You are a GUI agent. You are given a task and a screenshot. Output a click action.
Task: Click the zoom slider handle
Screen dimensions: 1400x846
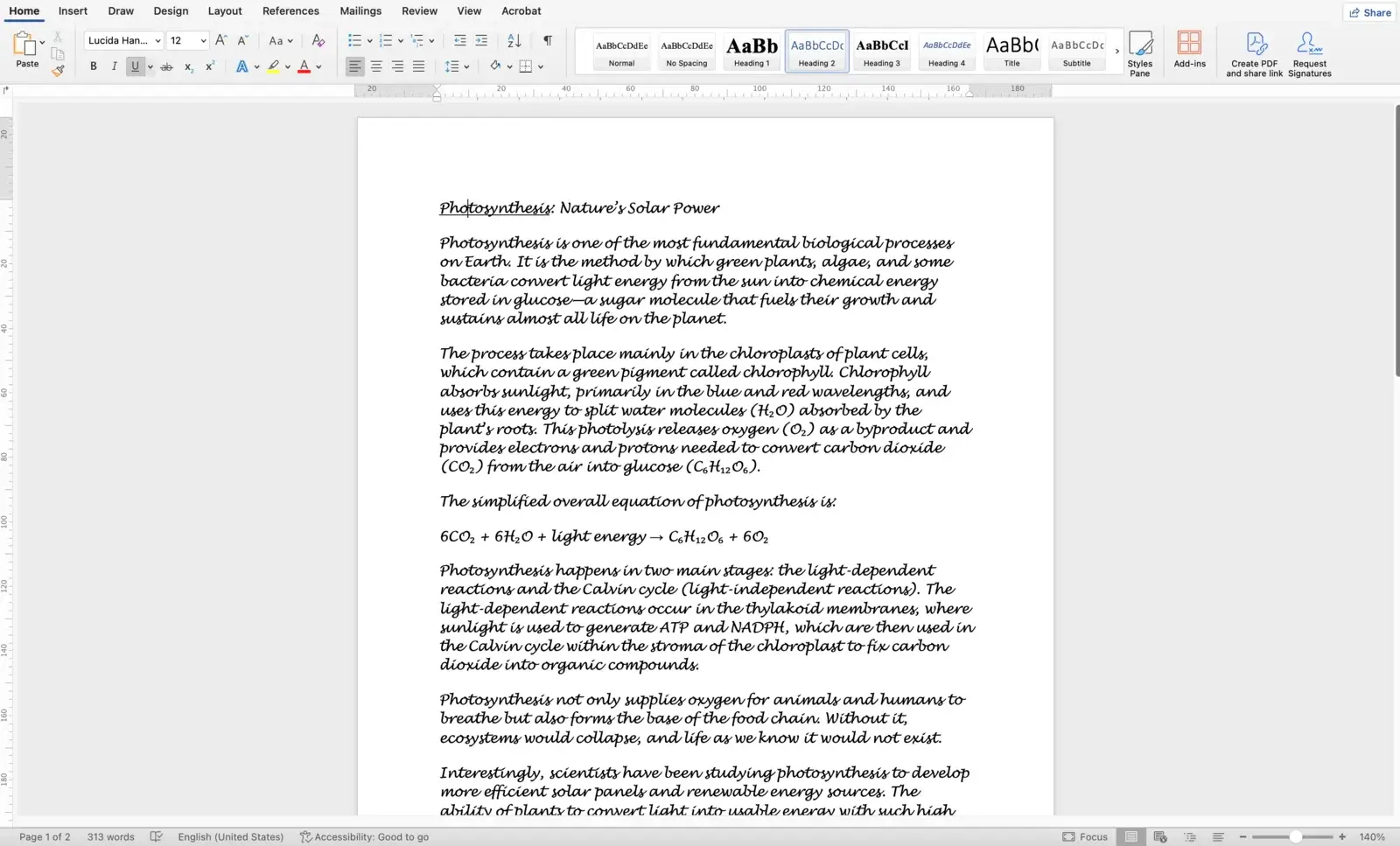point(1296,837)
